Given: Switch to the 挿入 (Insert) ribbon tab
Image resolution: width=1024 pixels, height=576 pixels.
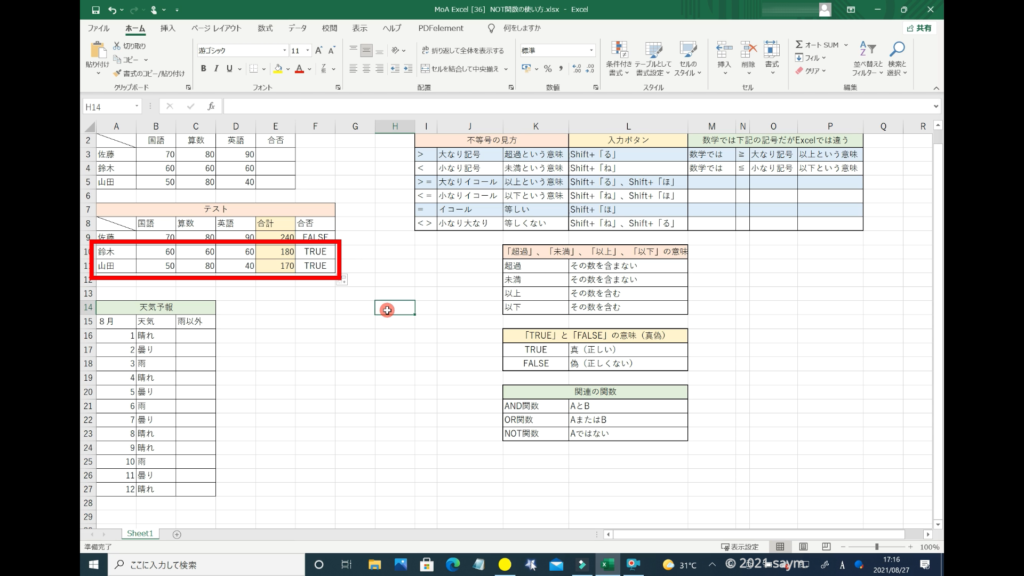Looking at the screenshot, I should (x=168, y=28).
